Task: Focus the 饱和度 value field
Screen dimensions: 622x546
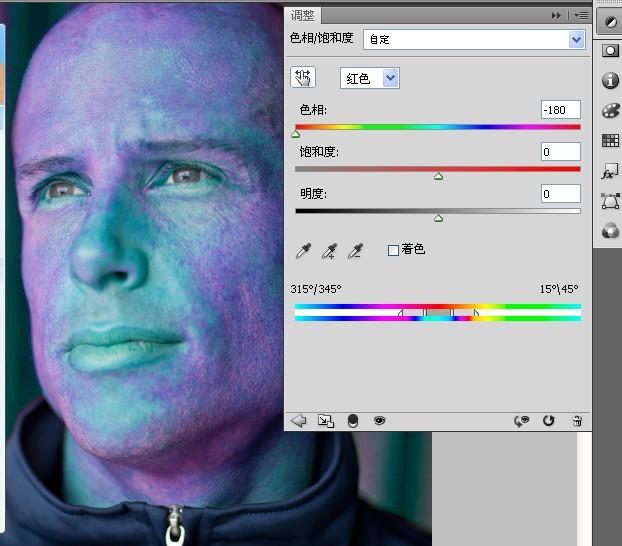Action: [x=561, y=152]
